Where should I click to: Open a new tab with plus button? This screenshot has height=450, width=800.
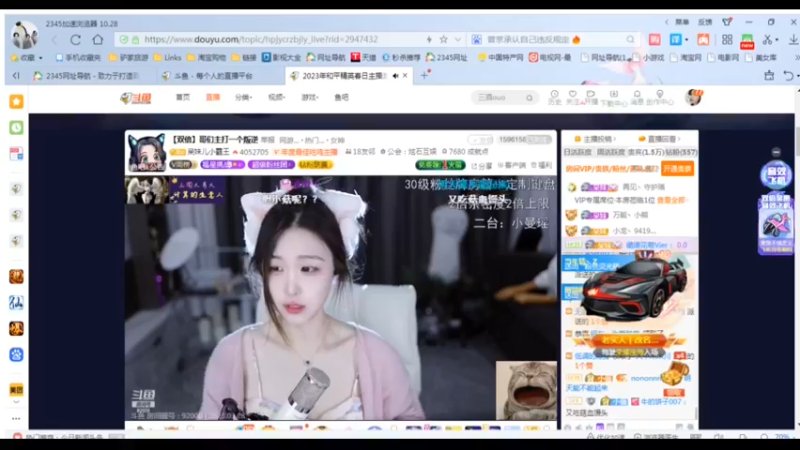pyautogui.click(x=424, y=76)
